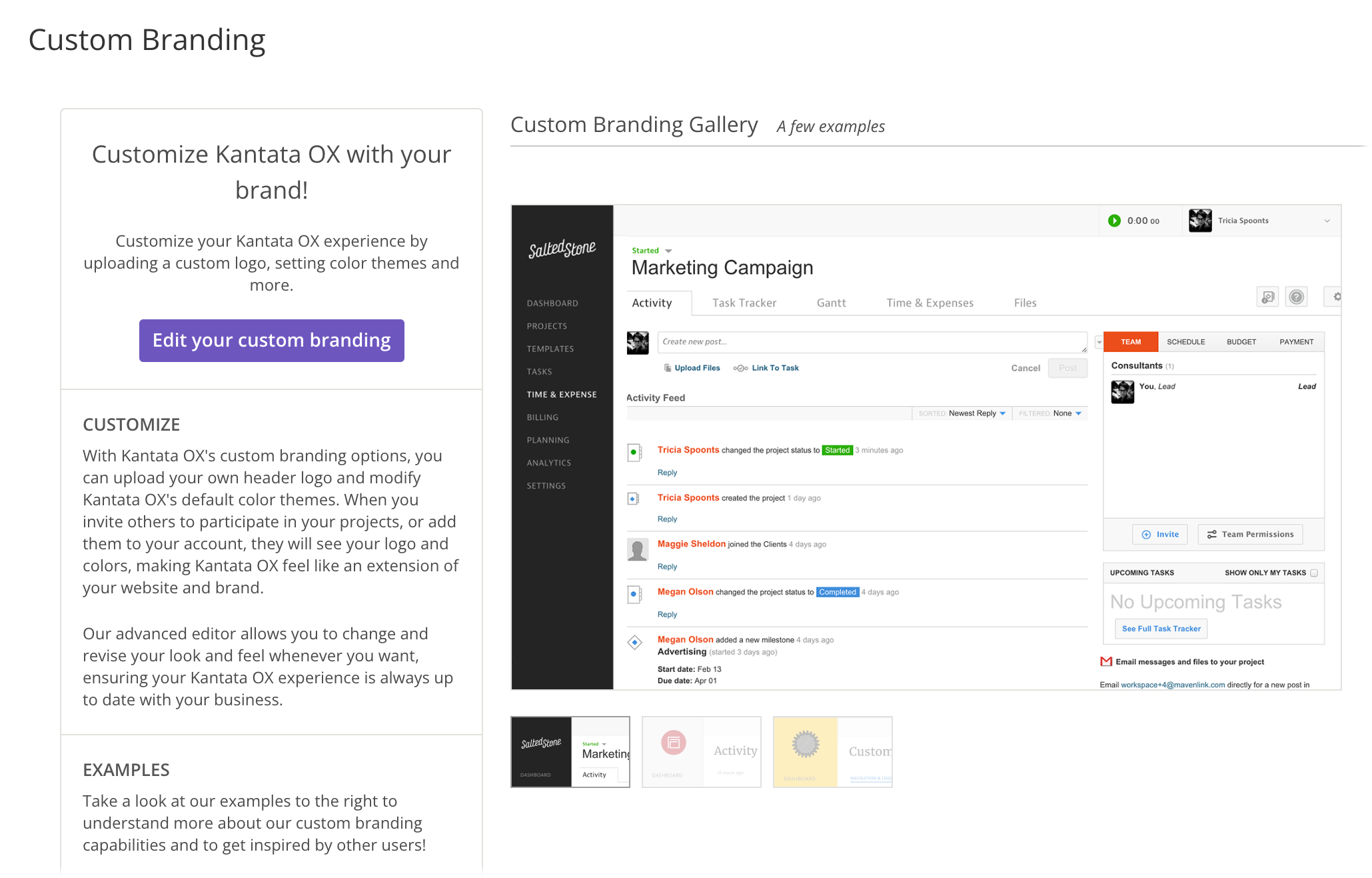Viewport: 1372px width, 878px height.
Task: Open the Sorted Newest Reply dropdown
Action: (962, 413)
